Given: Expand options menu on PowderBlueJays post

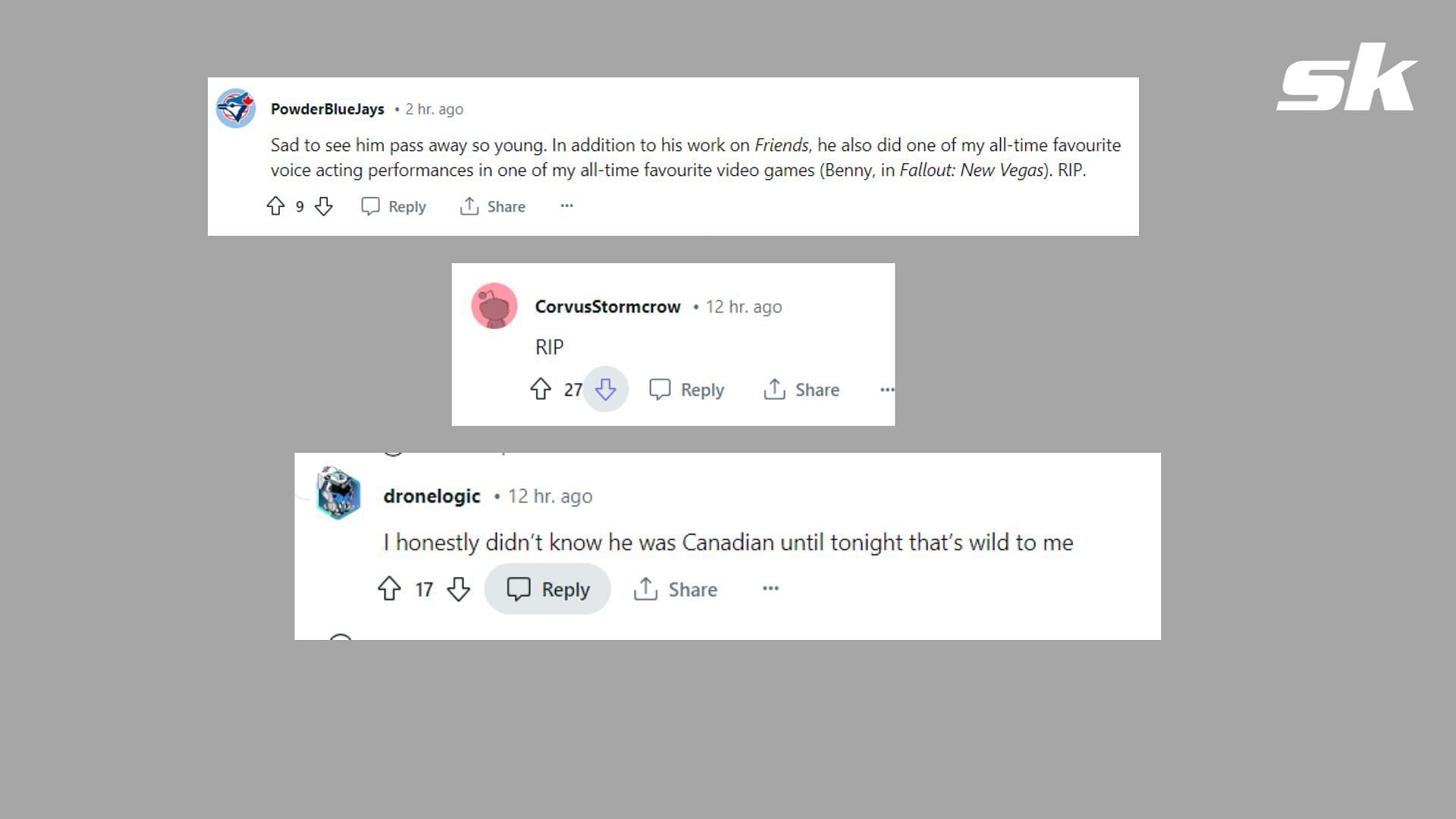Looking at the screenshot, I should click(566, 206).
